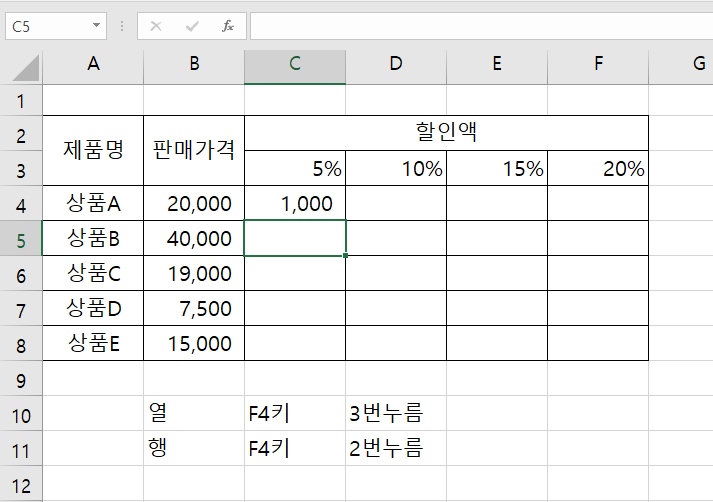
Task: Select row 12 header
Action: point(21,485)
